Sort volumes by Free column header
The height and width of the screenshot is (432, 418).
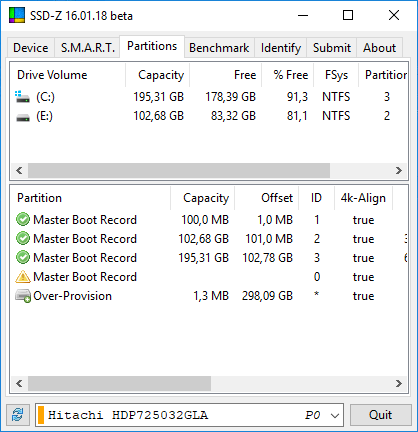tap(226, 75)
